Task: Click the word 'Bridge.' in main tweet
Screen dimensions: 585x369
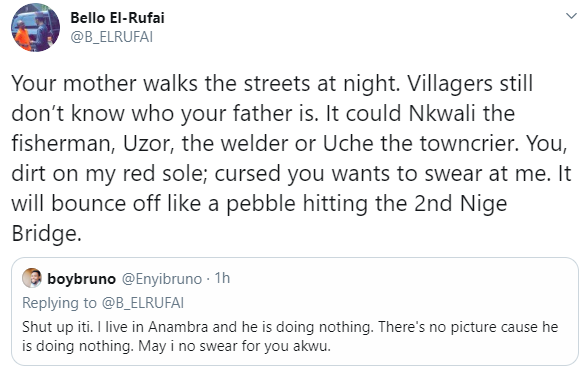Action: click(x=46, y=233)
